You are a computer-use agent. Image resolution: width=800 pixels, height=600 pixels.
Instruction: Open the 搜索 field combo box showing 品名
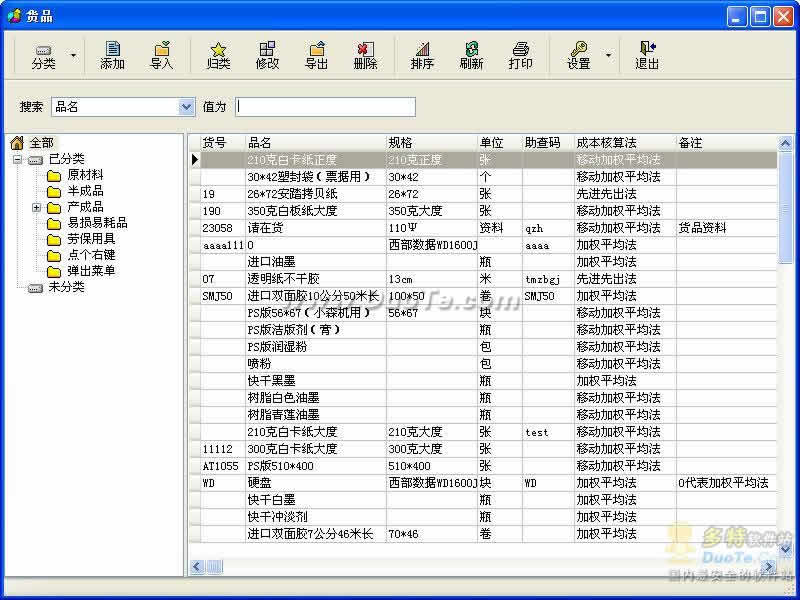[186, 107]
